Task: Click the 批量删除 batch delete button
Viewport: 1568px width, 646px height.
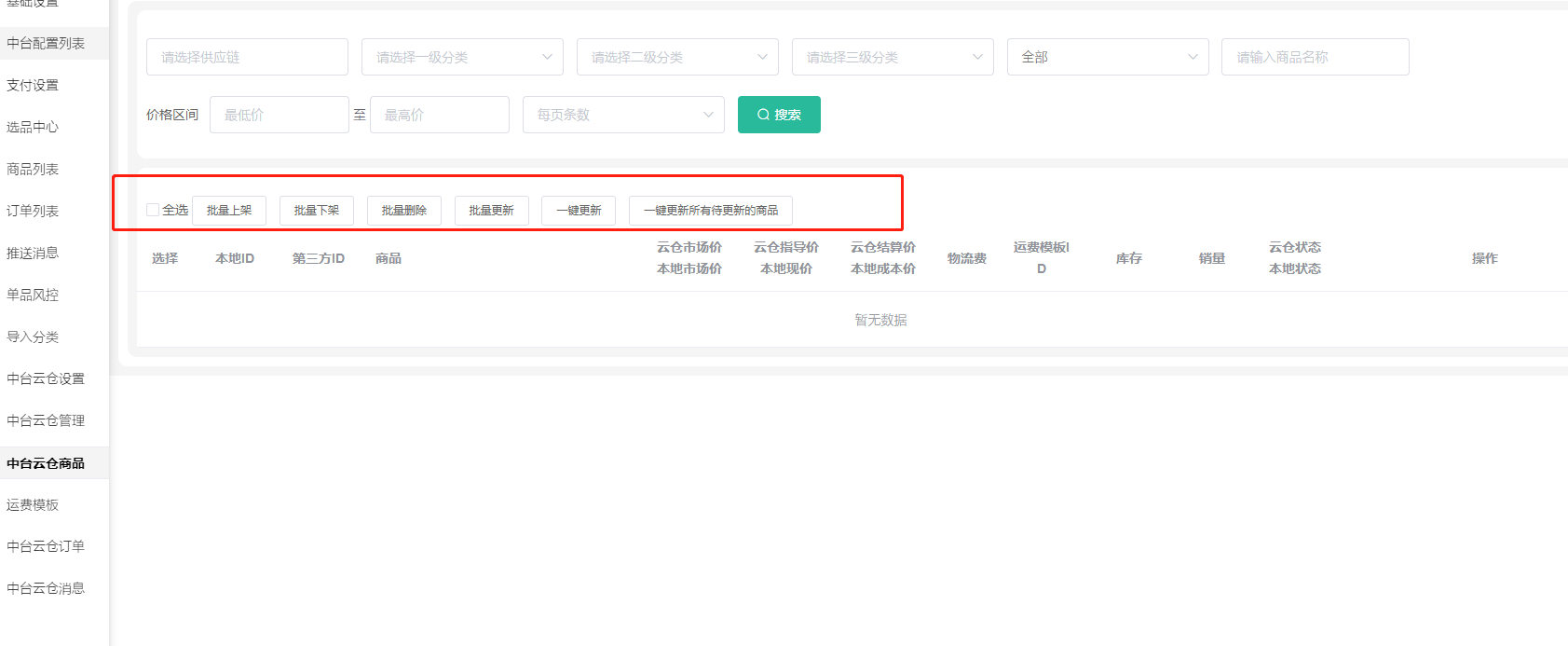Action: (403, 211)
